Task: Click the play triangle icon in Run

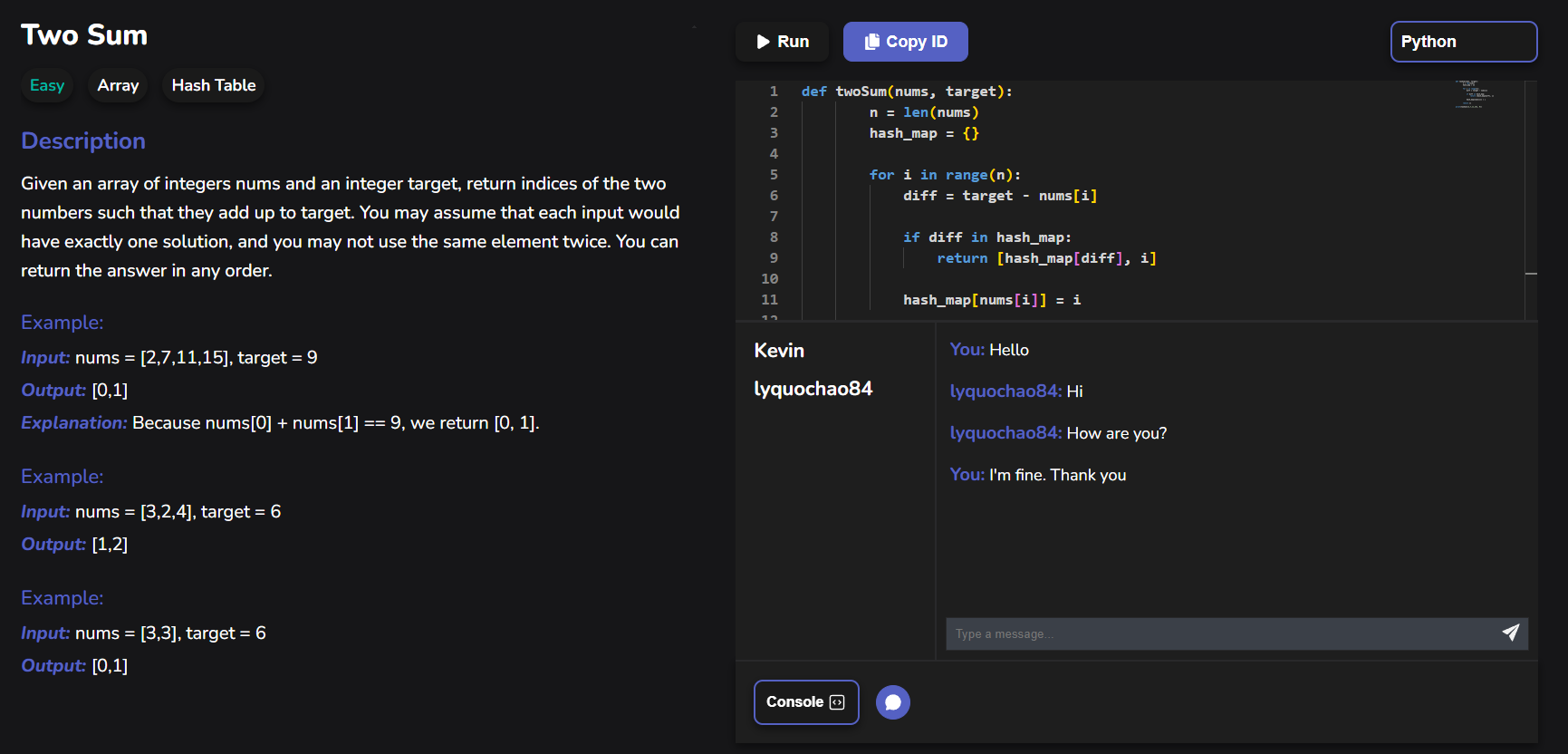Action: click(x=764, y=42)
